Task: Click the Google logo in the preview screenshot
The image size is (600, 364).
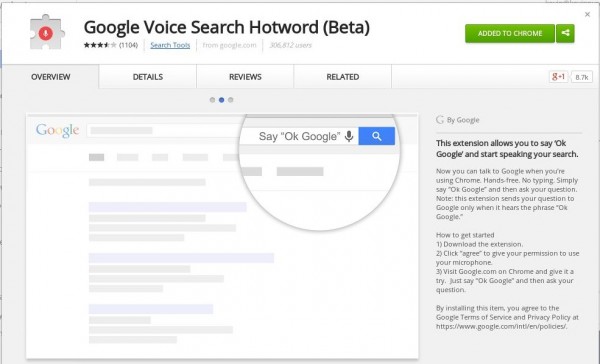Action: [57, 131]
